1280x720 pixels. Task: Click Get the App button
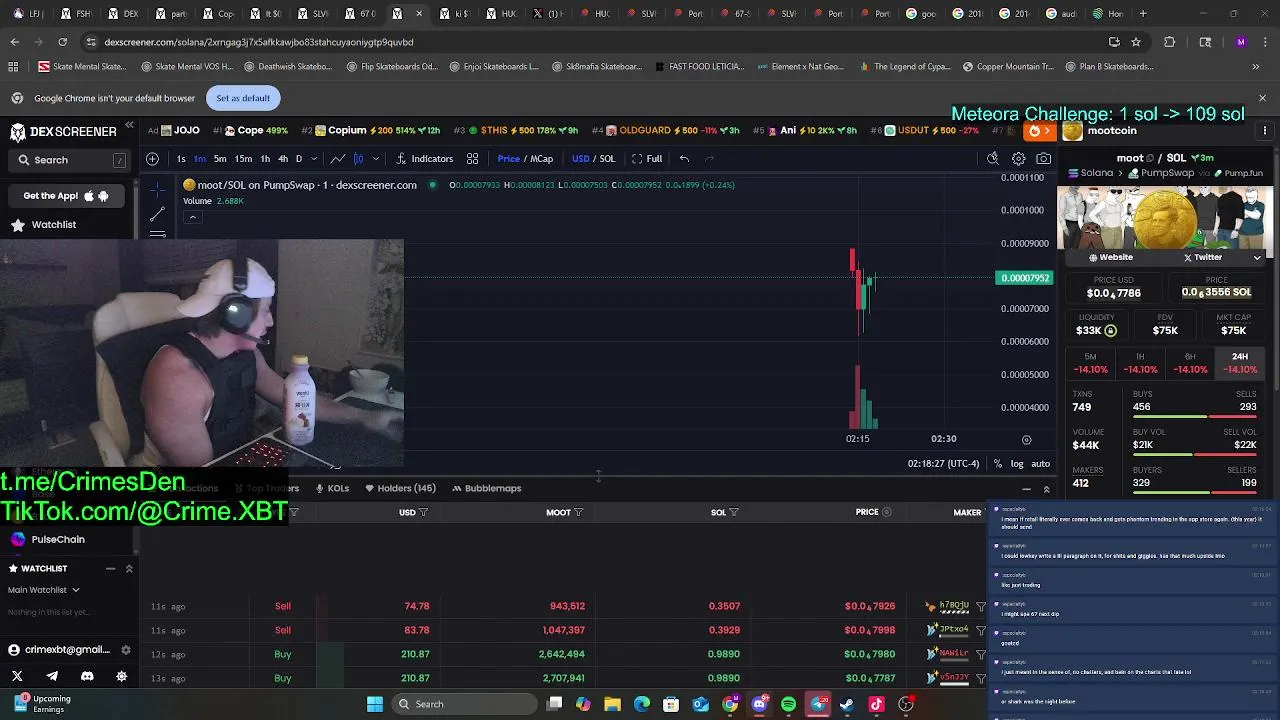(65, 196)
